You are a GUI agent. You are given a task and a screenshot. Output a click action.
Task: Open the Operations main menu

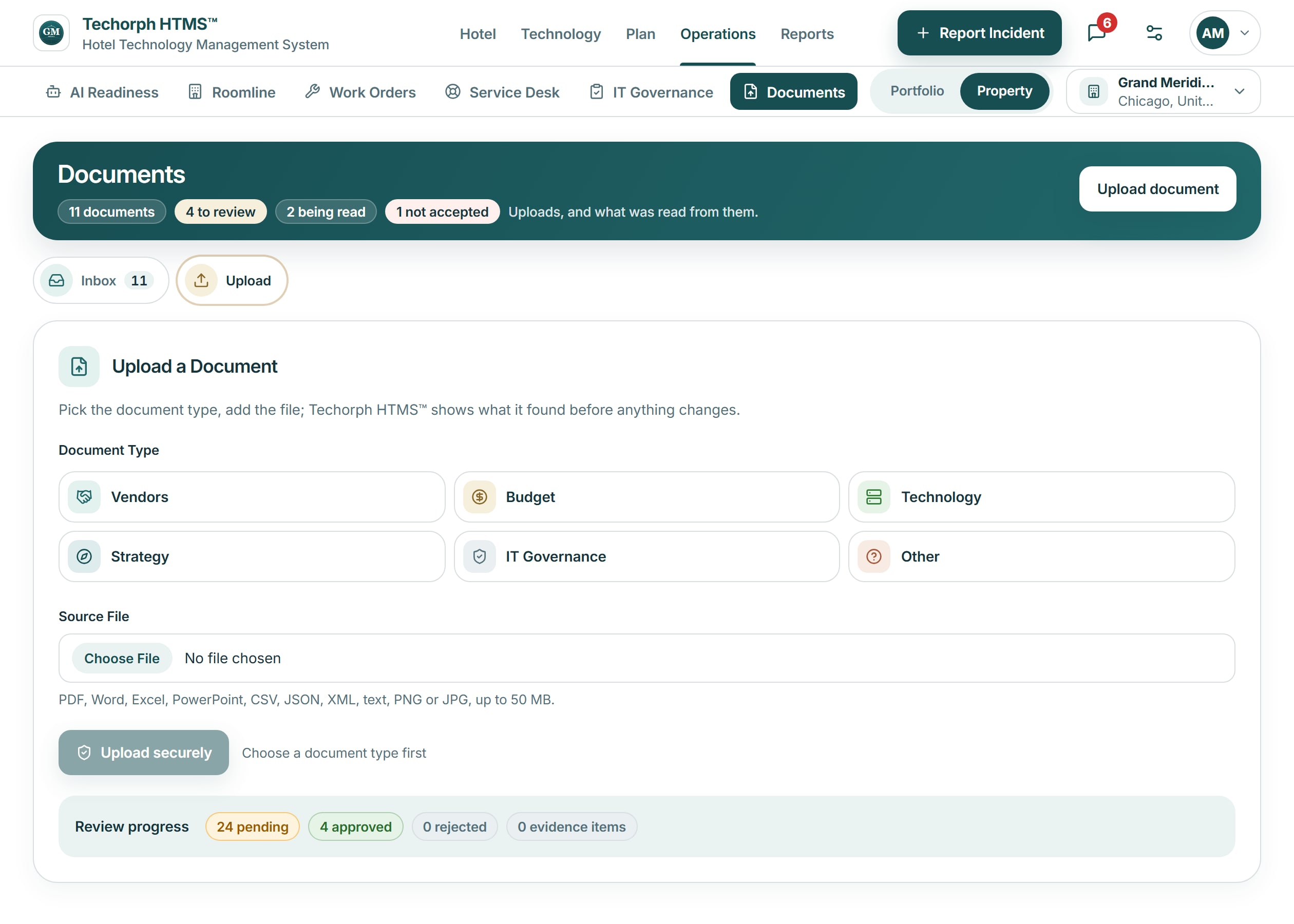(717, 33)
